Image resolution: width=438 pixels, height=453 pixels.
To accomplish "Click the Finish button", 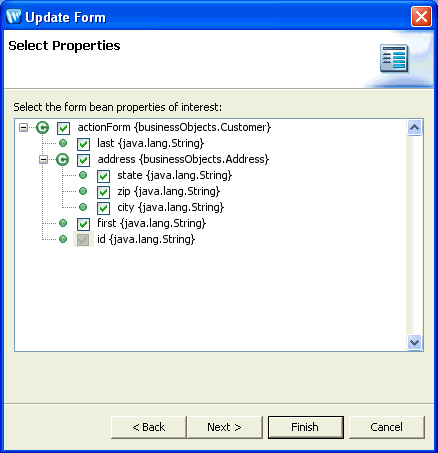I will click(x=306, y=427).
